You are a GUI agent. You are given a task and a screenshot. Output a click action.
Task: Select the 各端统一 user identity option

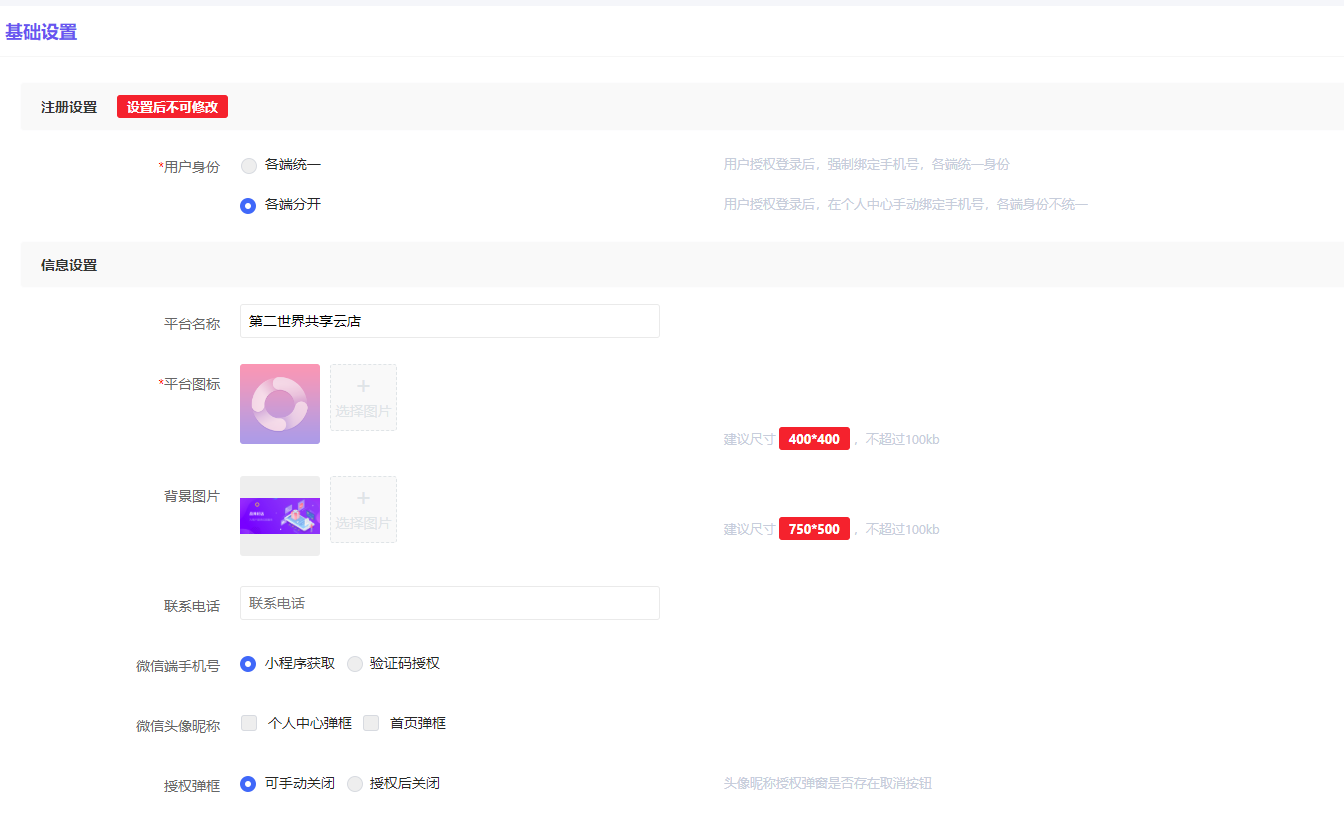pyautogui.click(x=249, y=166)
